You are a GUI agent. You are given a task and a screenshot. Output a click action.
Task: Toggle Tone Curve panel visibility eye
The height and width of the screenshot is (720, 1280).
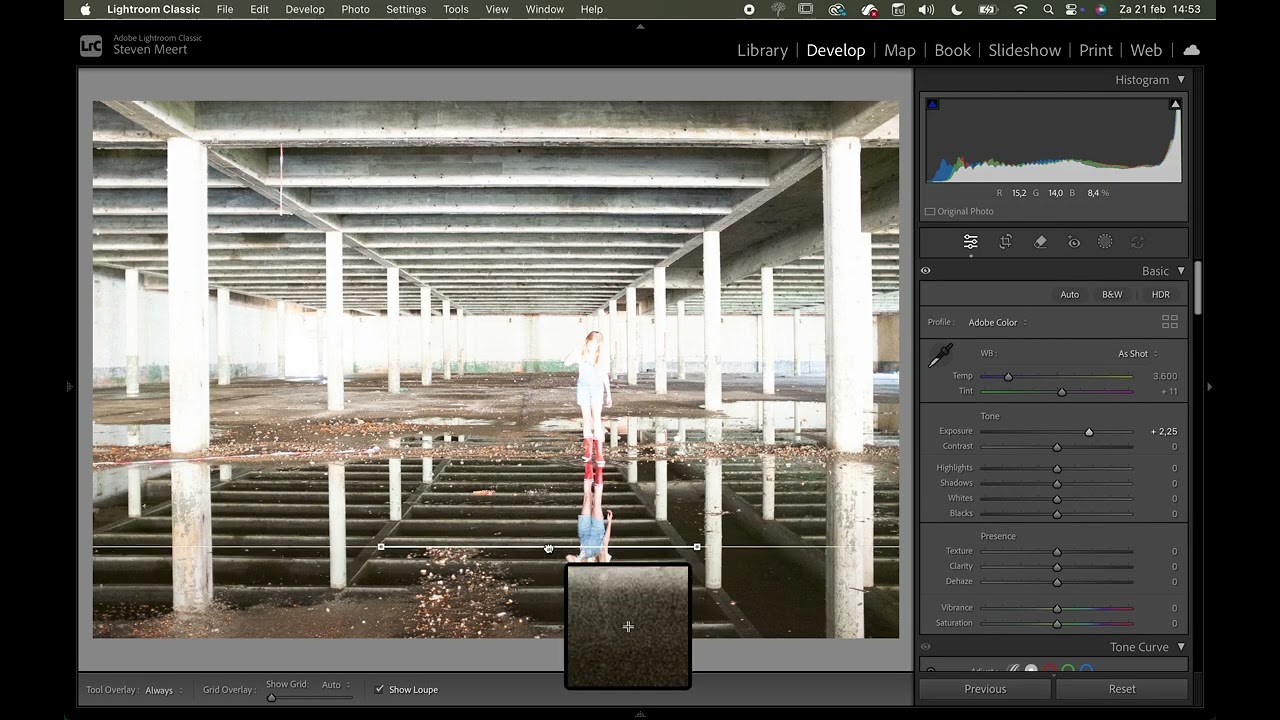925,647
